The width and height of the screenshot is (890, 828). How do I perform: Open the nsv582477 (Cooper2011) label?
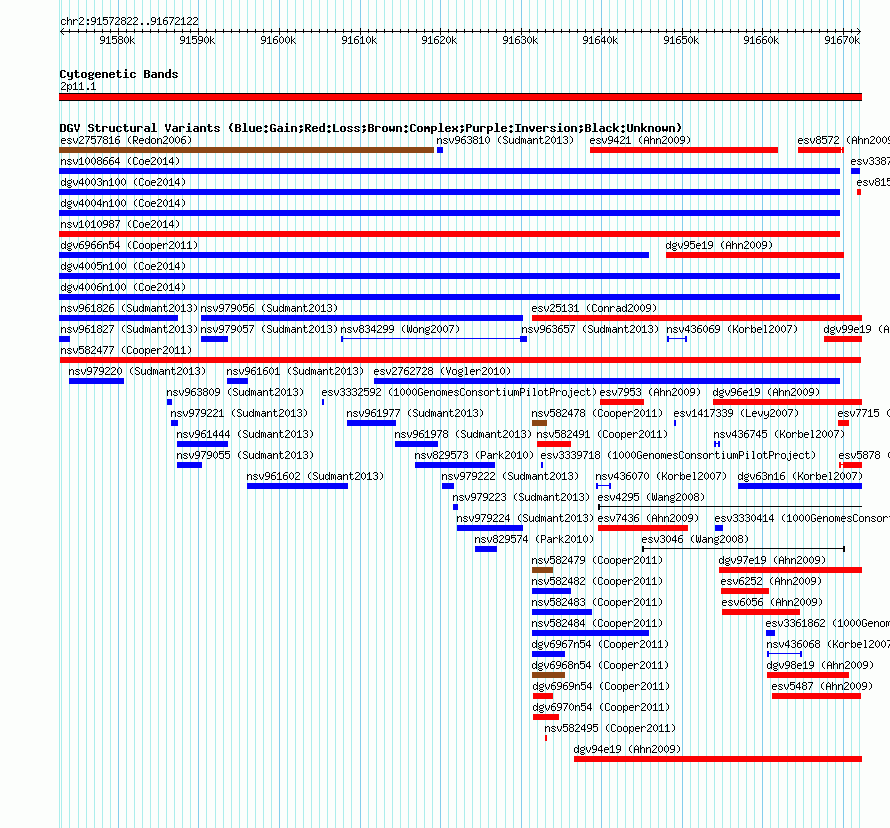pyautogui.click(x=126, y=350)
